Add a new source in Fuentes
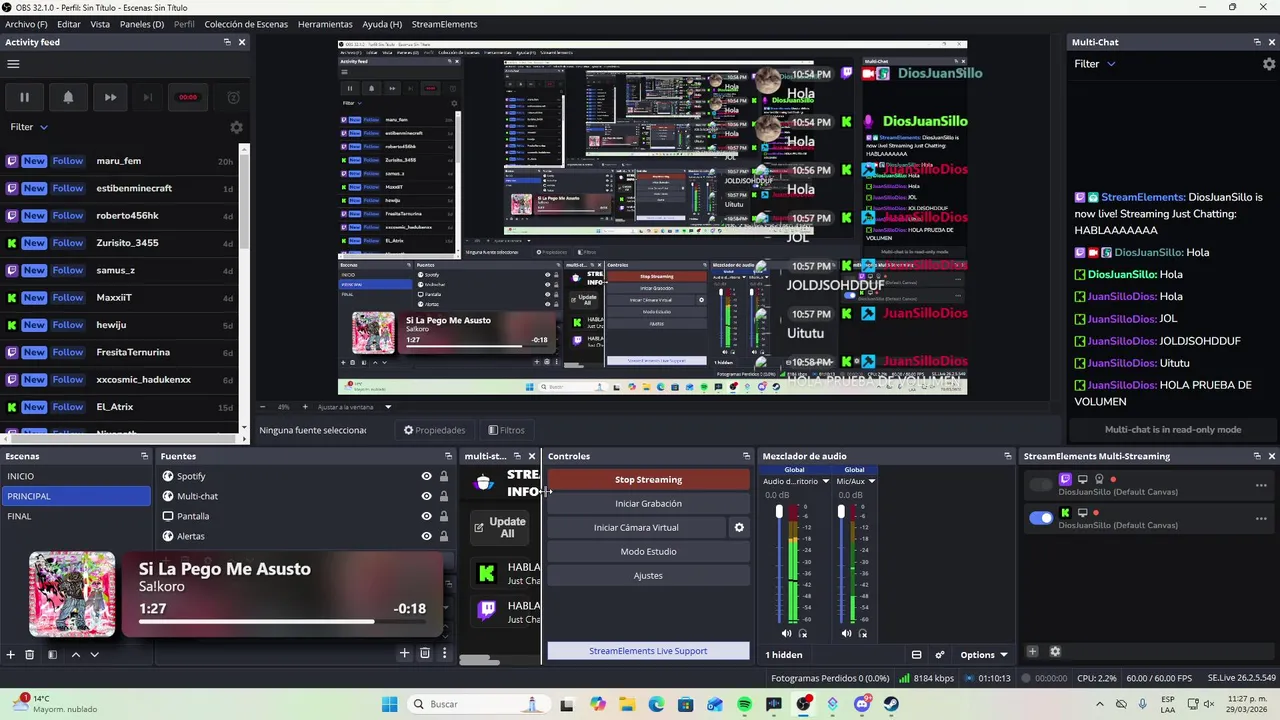Viewport: 1280px width, 720px height. pos(404,653)
